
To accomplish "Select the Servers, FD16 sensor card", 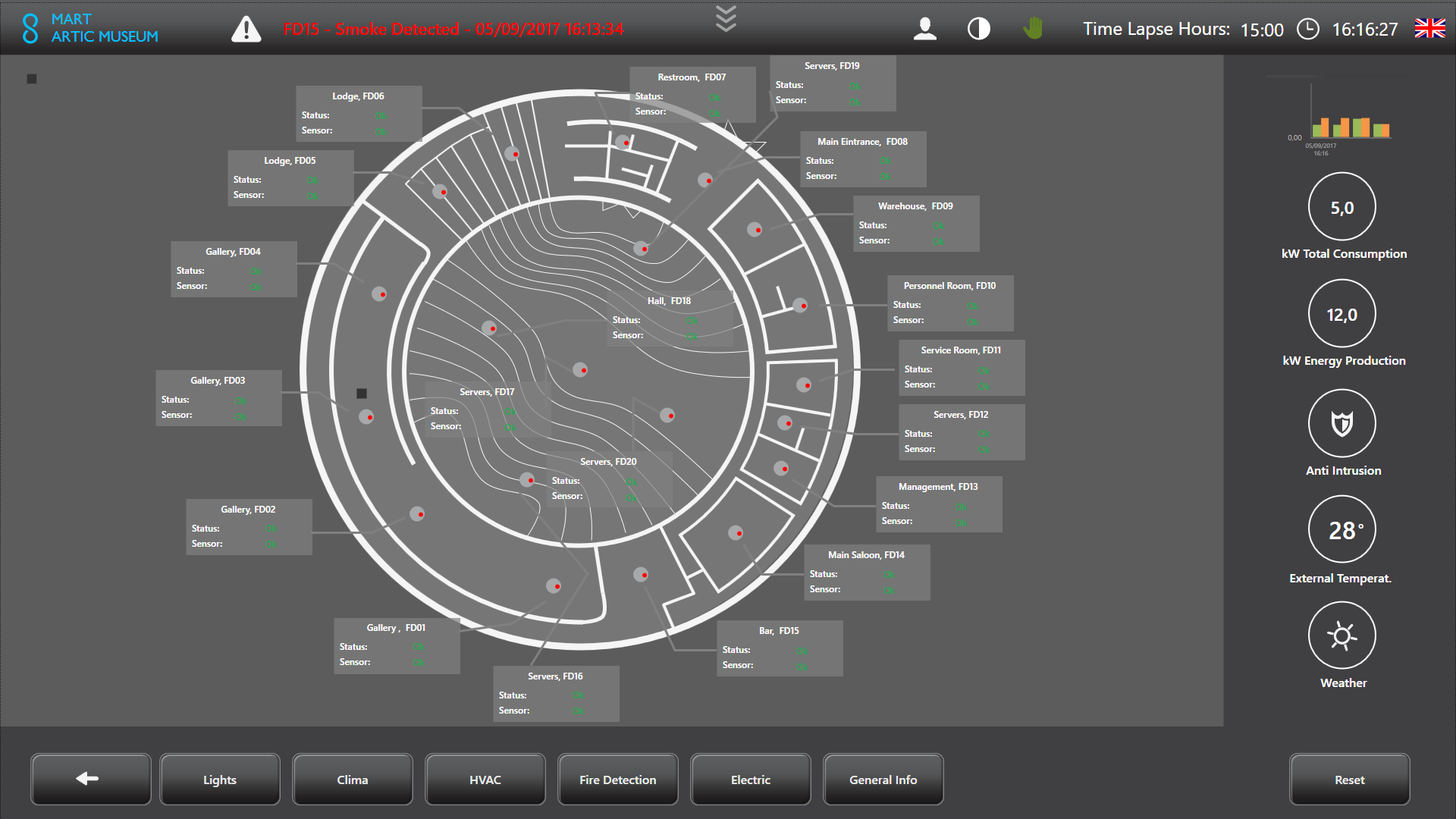I will point(556,694).
